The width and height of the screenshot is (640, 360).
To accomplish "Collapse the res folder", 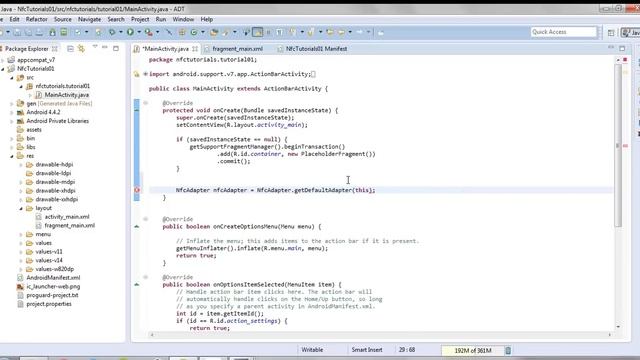I will pyautogui.click(x=12, y=156).
